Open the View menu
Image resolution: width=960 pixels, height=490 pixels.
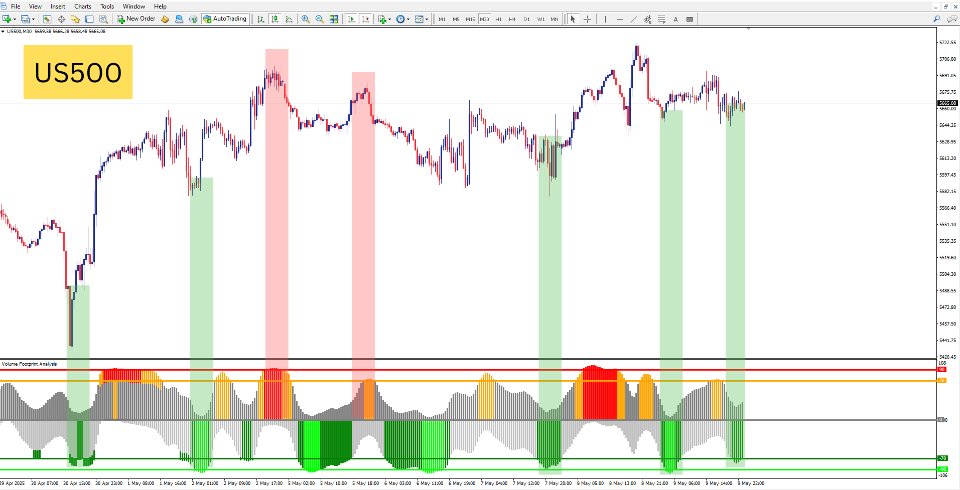(35, 6)
